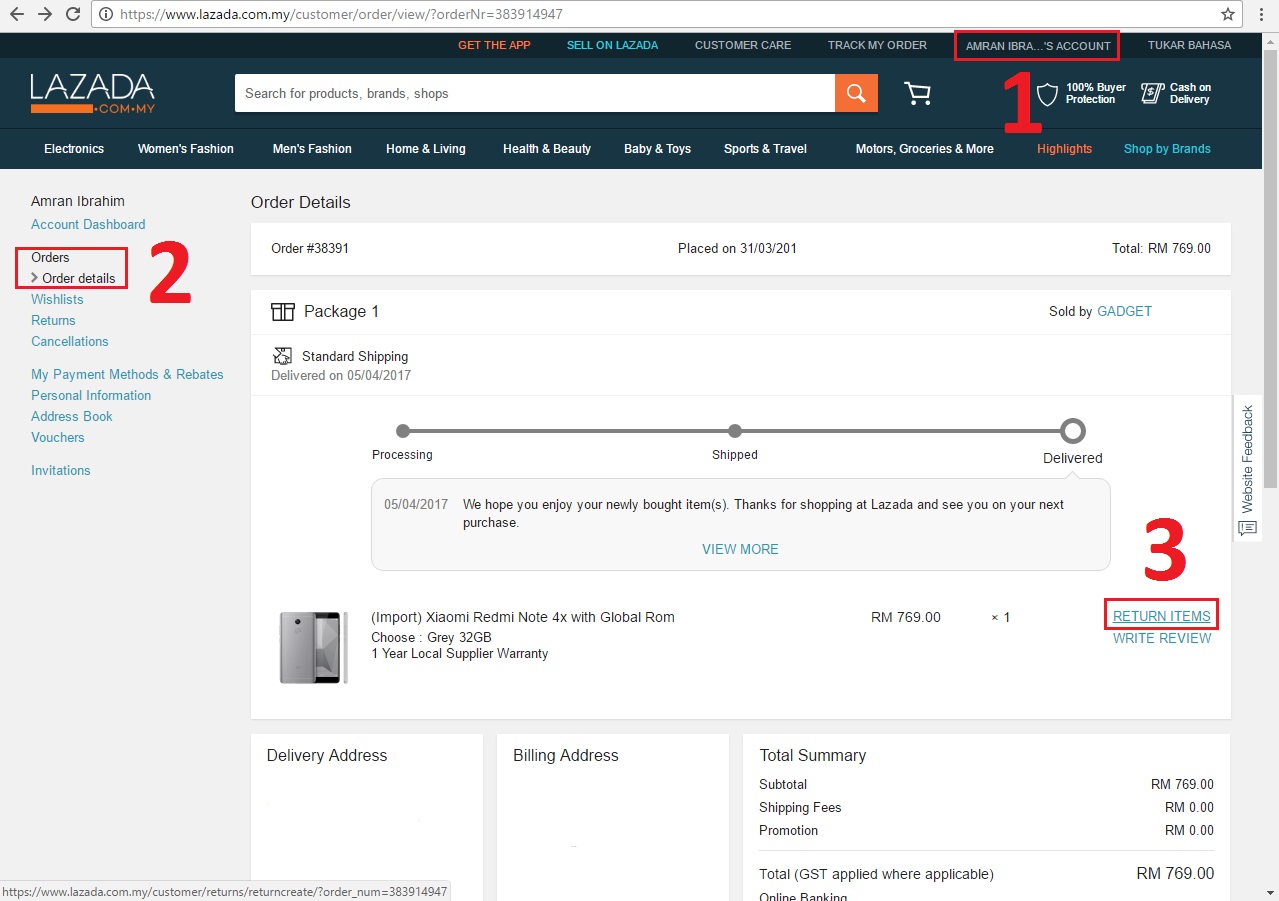1279x901 pixels.
Task: Open Invitations page
Action: tap(61, 470)
